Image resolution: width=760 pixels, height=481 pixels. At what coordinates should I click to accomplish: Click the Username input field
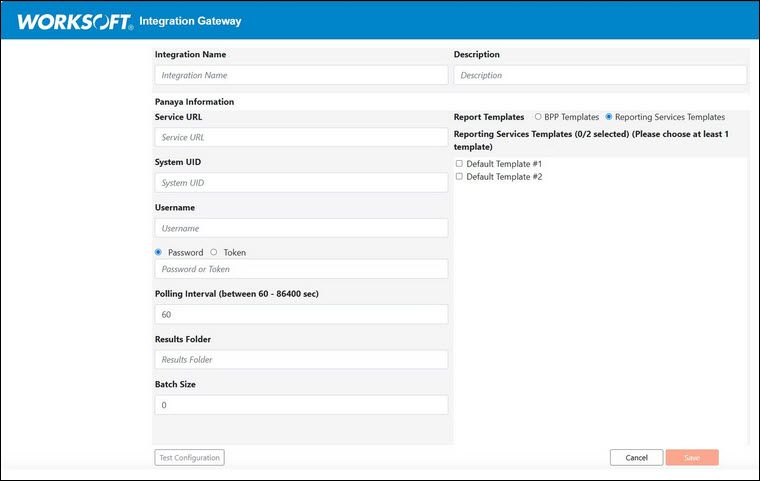[x=301, y=228]
